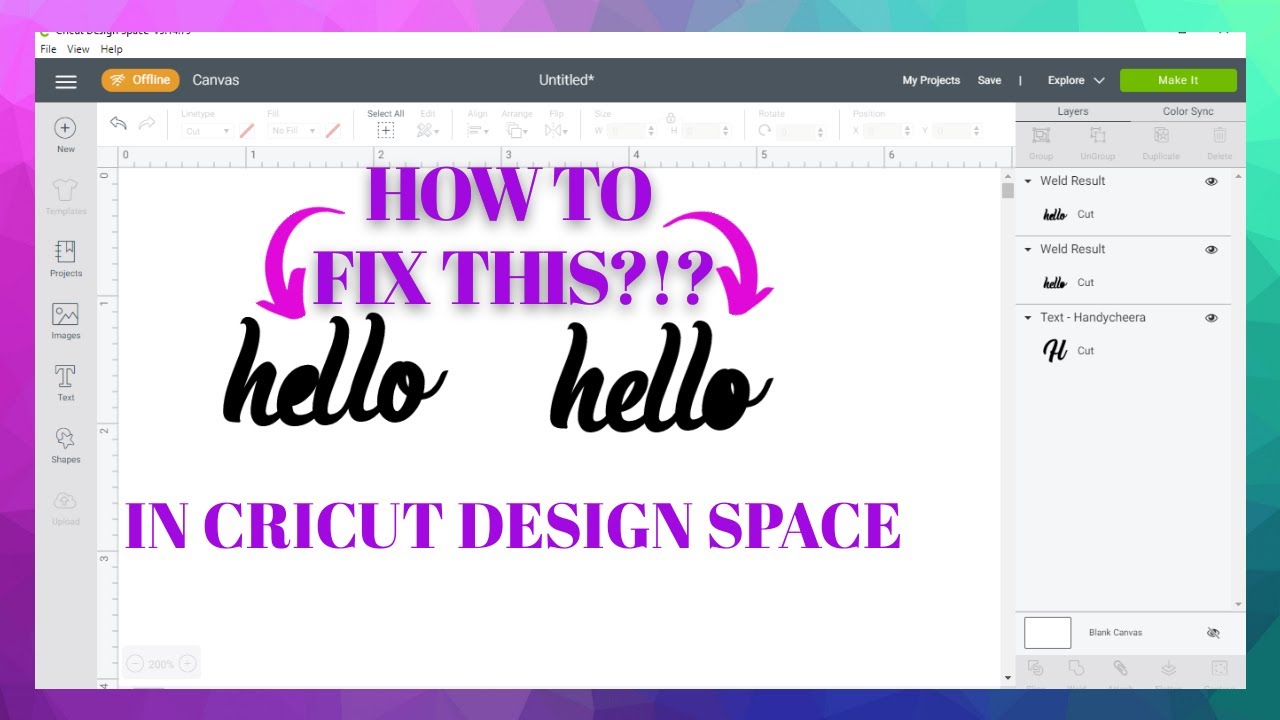Open the Help menu
This screenshot has height=720, width=1280.
click(111, 49)
